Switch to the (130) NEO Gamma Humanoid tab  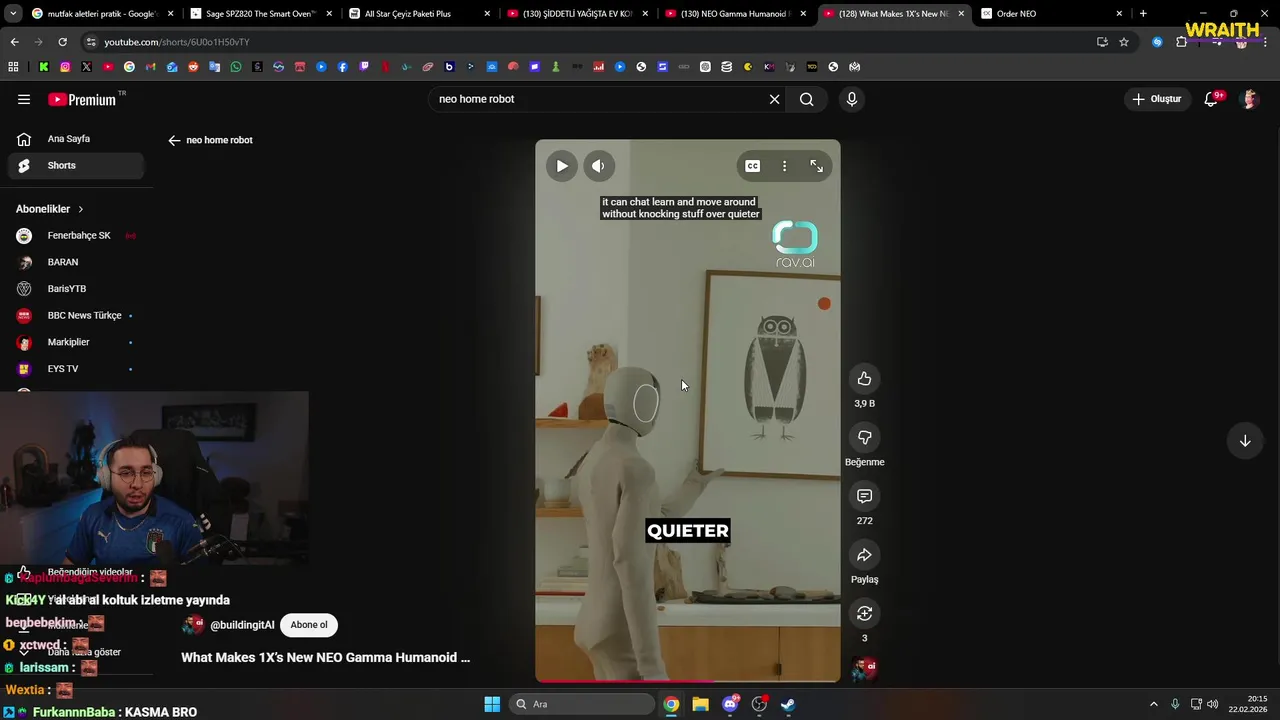(737, 14)
